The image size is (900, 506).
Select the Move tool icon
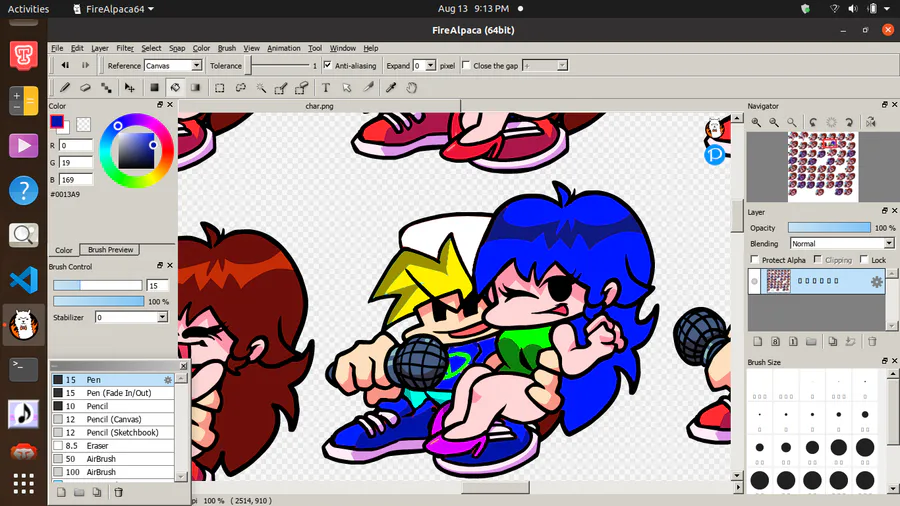(x=130, y=88)
